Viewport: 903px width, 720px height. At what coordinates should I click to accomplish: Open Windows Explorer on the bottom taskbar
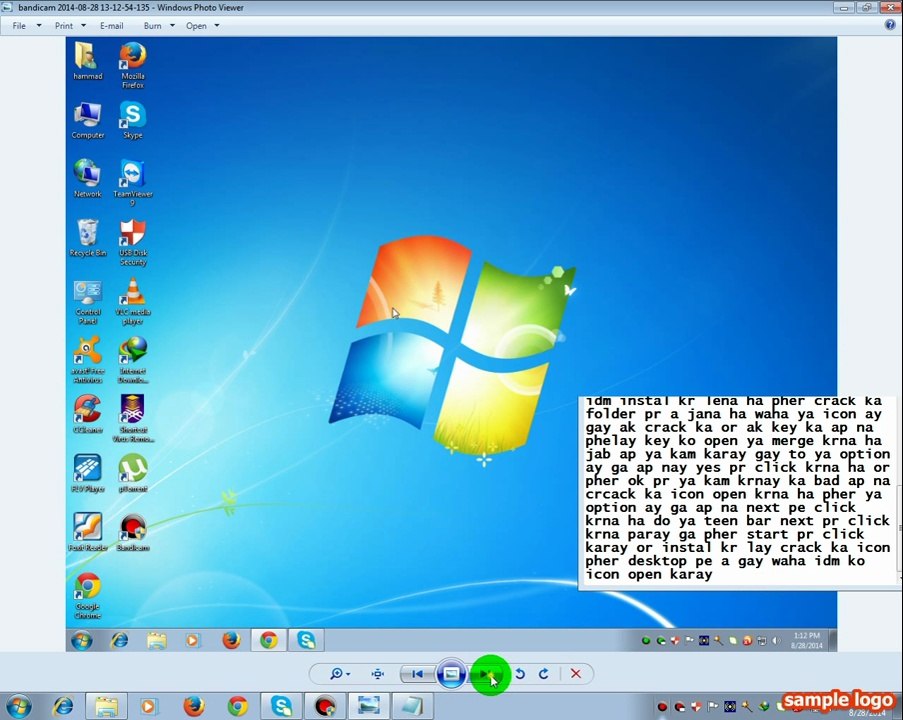(107, 706)
